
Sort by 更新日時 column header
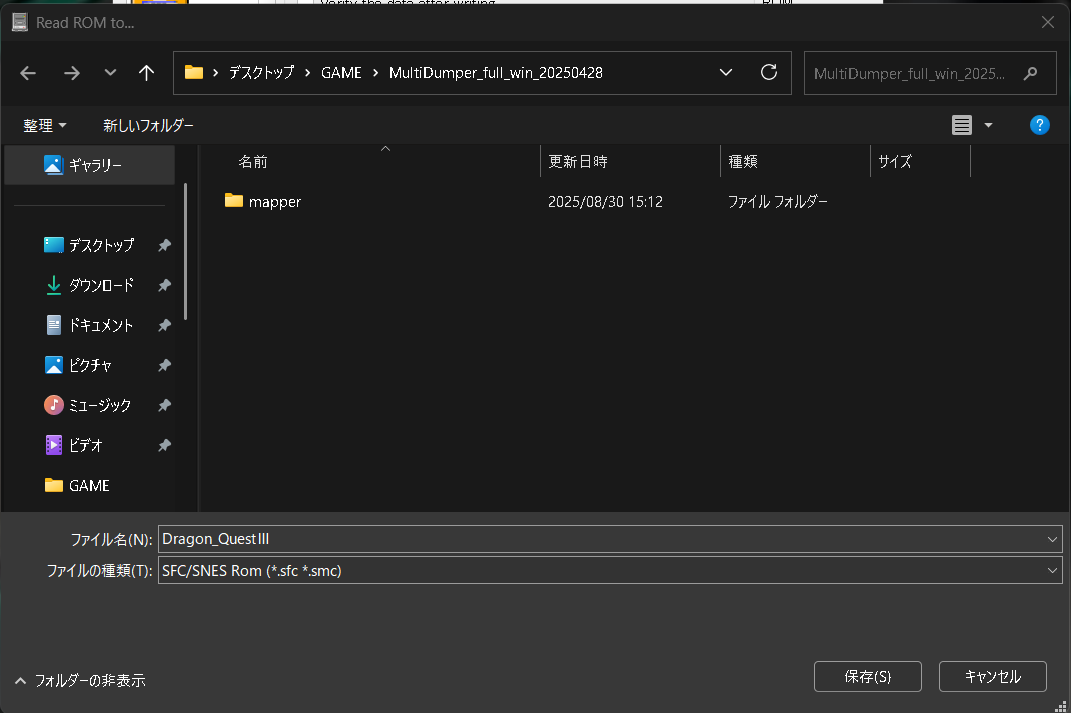(x=578, y=161)
